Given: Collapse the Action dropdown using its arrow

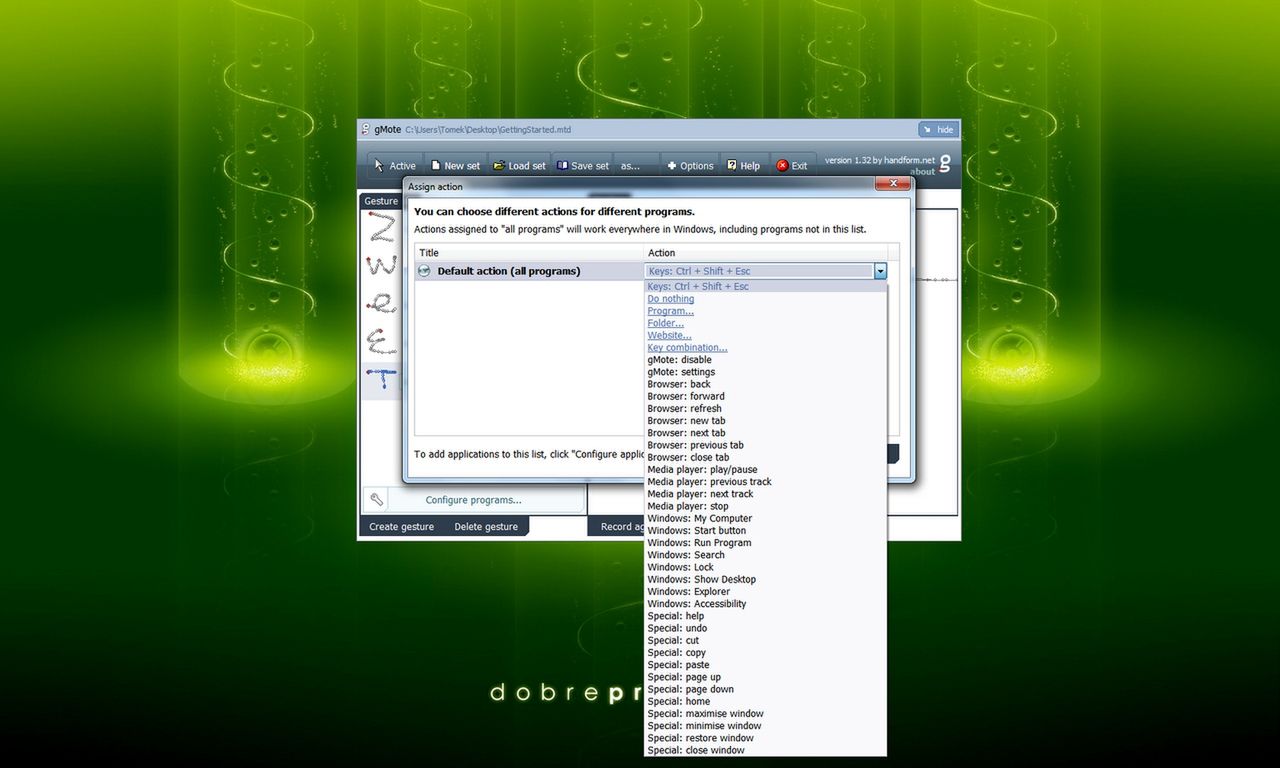Looking at the screenshot, I should [x=880, y=271].
